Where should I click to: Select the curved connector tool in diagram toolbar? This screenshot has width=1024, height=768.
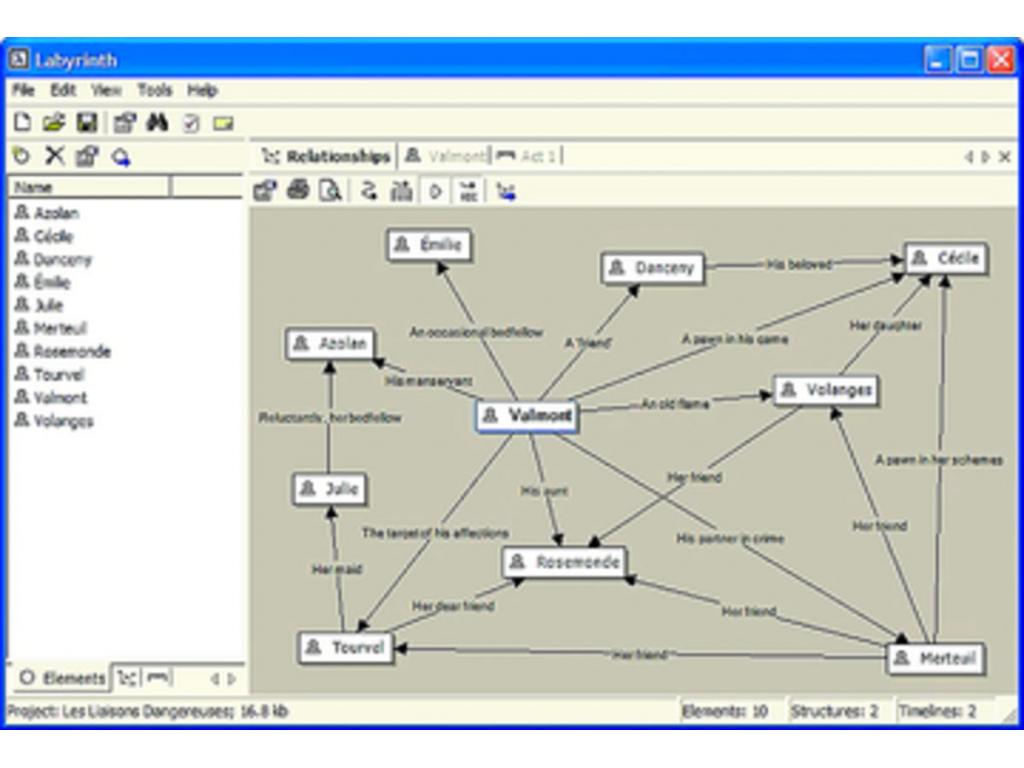[x=369, y=191]
